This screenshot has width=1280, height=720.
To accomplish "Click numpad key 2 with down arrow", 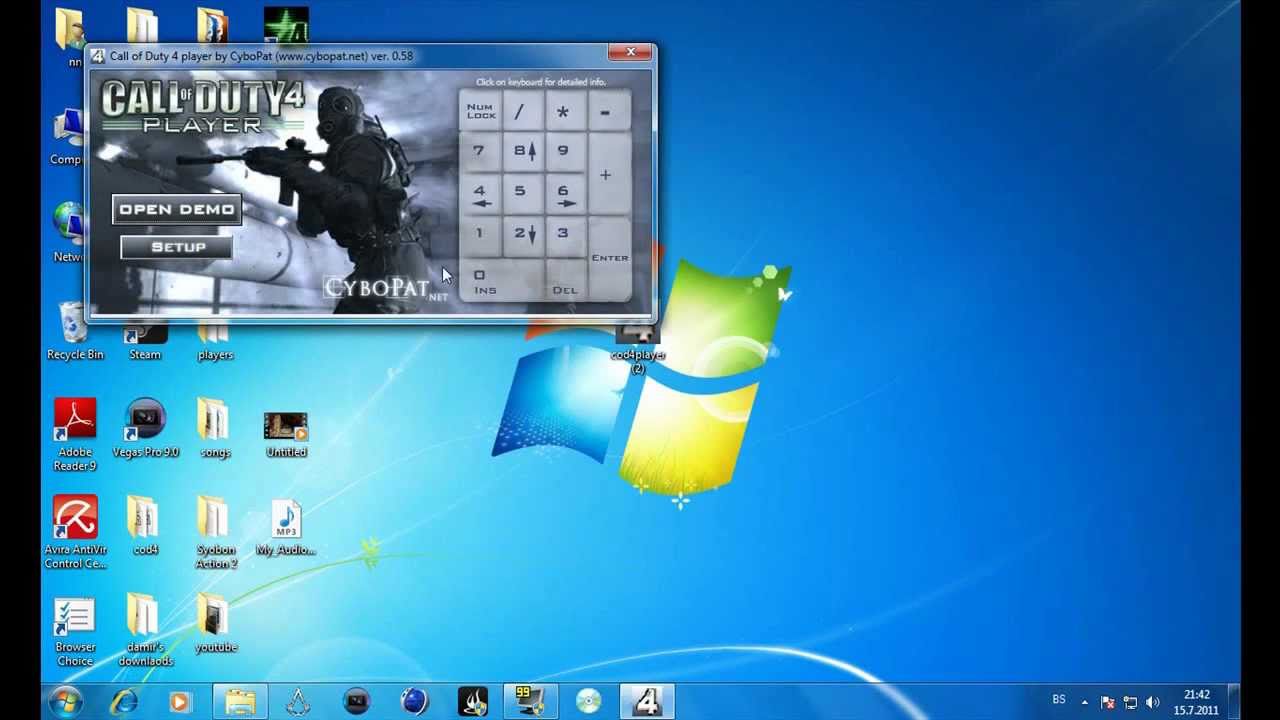I will (522, 235).
